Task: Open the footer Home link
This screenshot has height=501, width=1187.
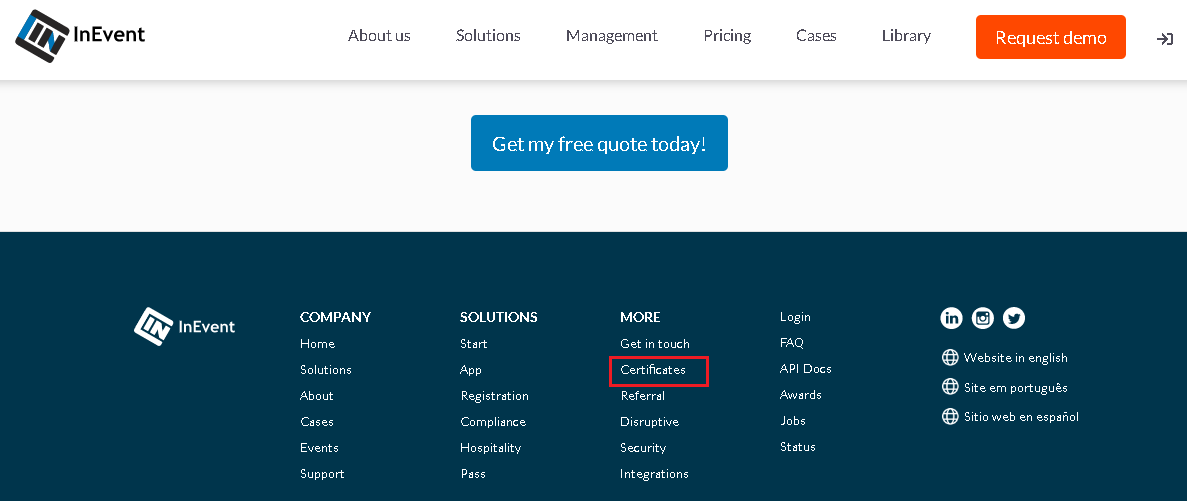Action: pyautogui.click(x=317, y=344)
